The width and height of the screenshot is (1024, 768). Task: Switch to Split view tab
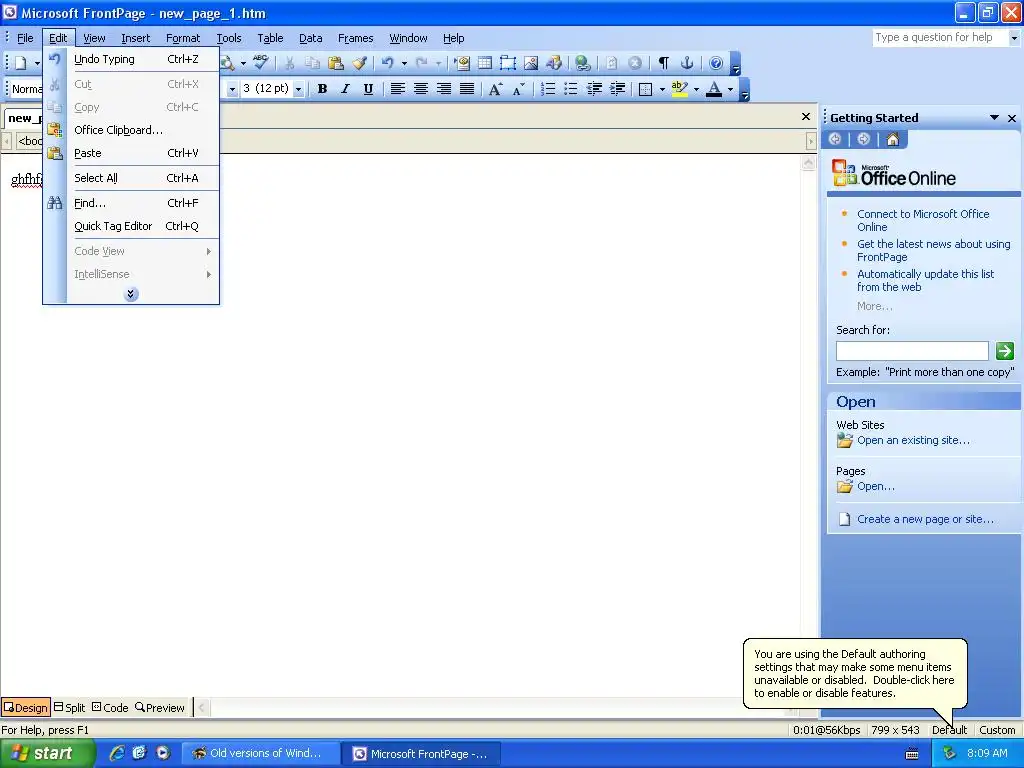pos(69,707)
